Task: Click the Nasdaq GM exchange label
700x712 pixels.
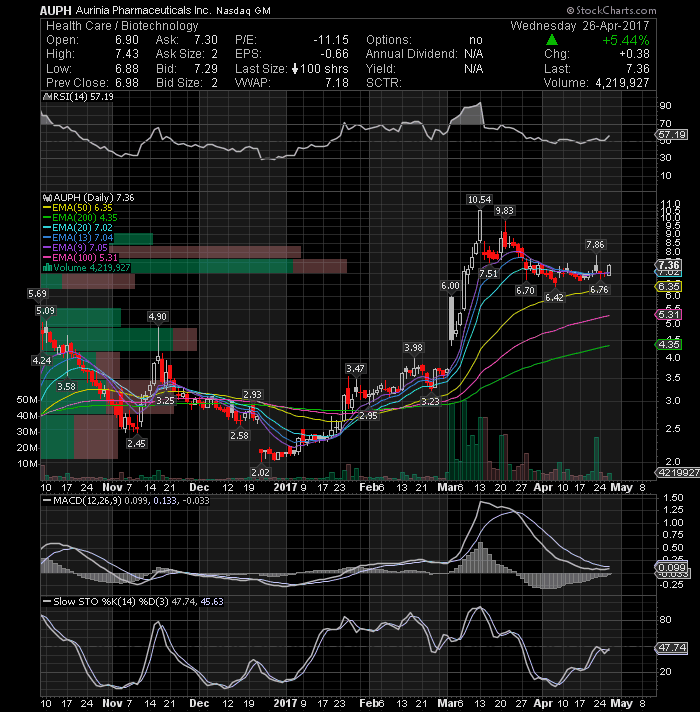Action: pos(243,11)
